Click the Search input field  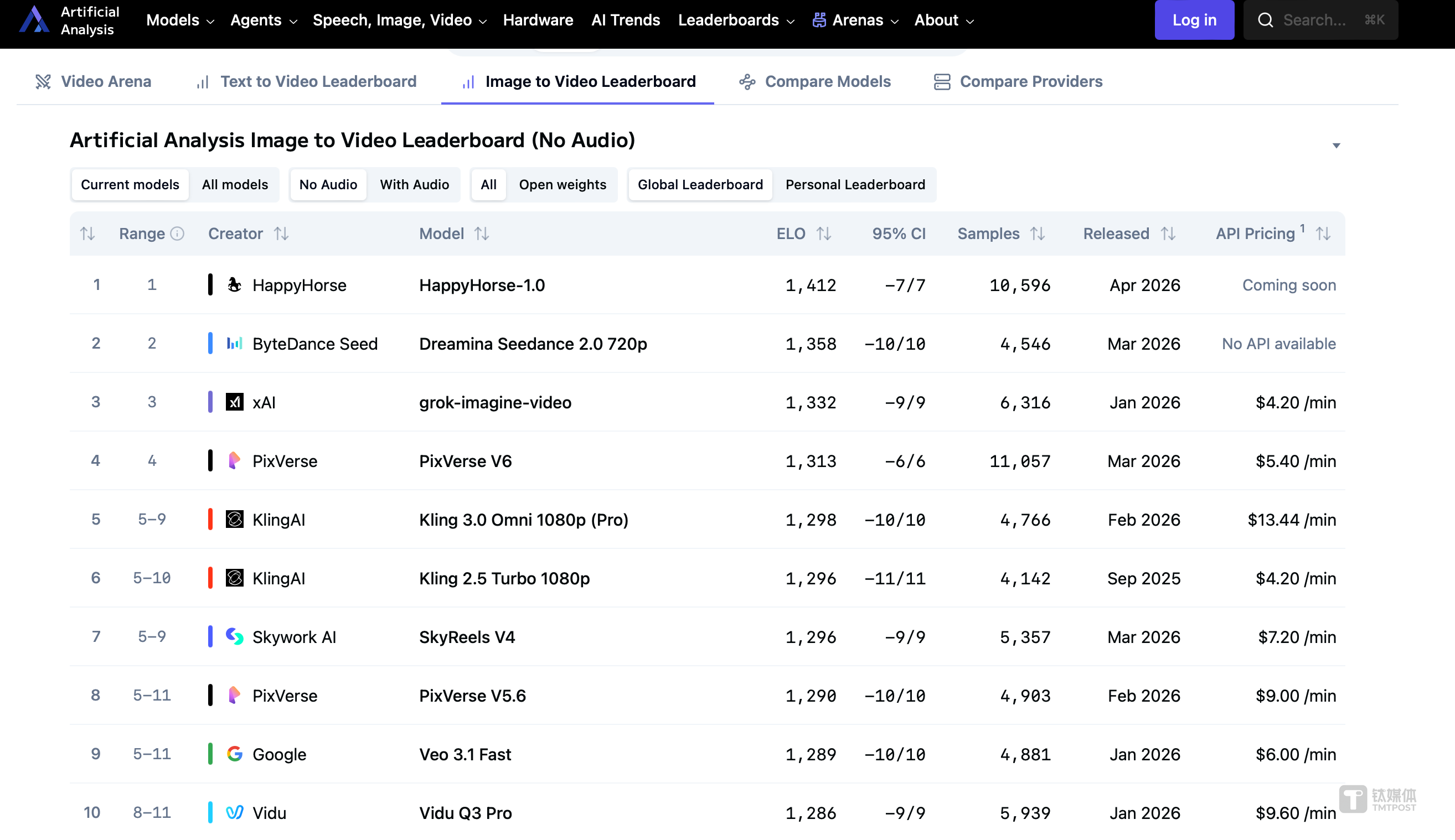(1320, 20)
